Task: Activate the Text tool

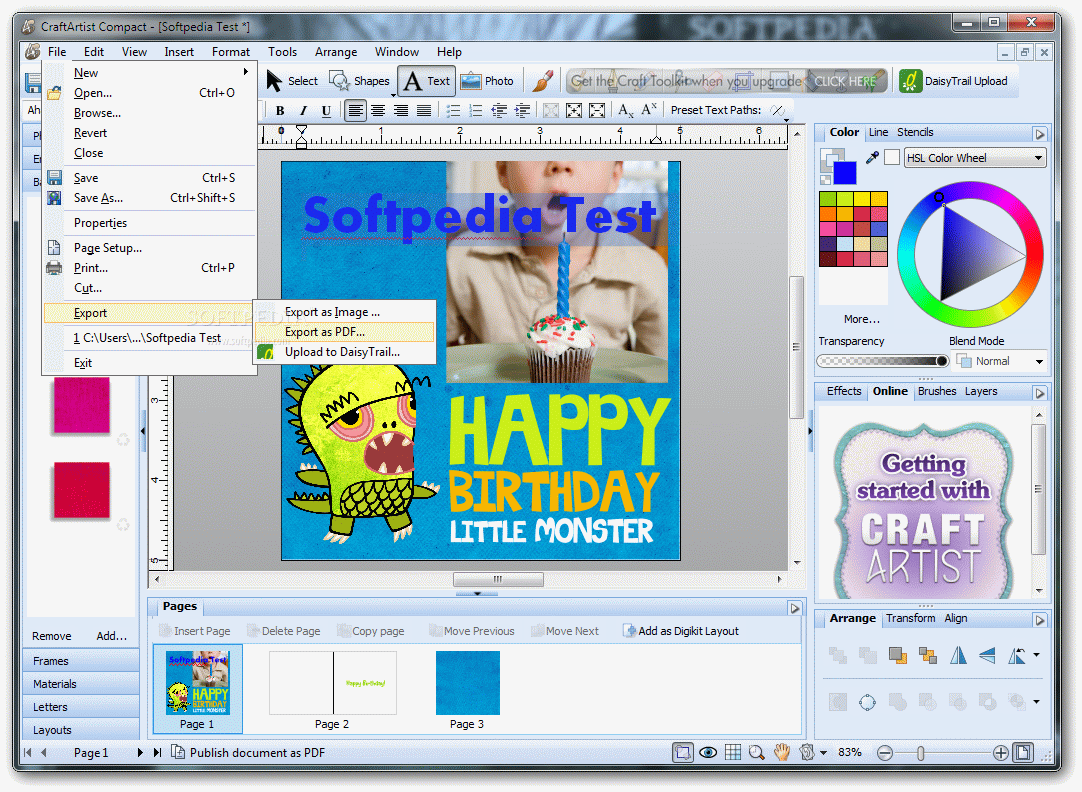Action: (426, 81)
